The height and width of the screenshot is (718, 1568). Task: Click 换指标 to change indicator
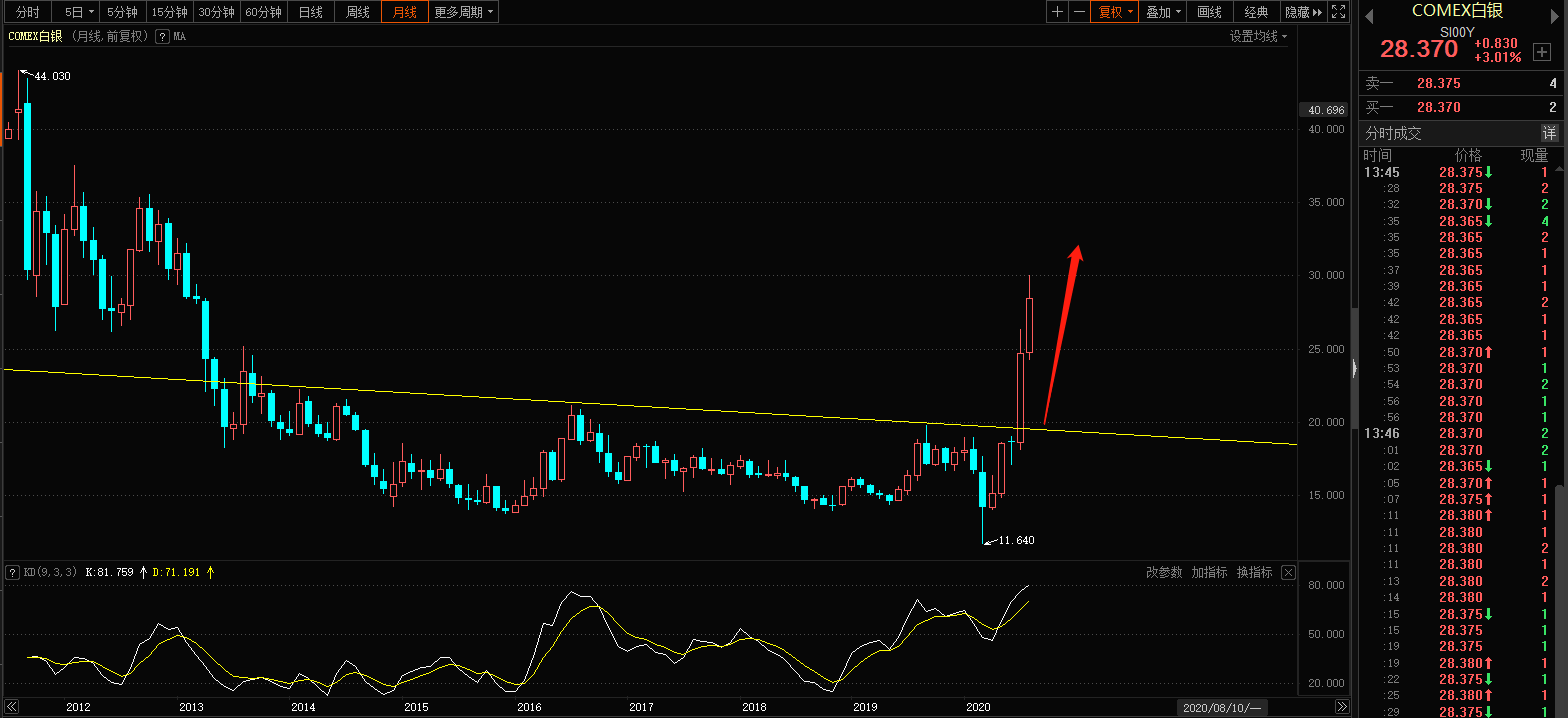tap(1254, 572)
